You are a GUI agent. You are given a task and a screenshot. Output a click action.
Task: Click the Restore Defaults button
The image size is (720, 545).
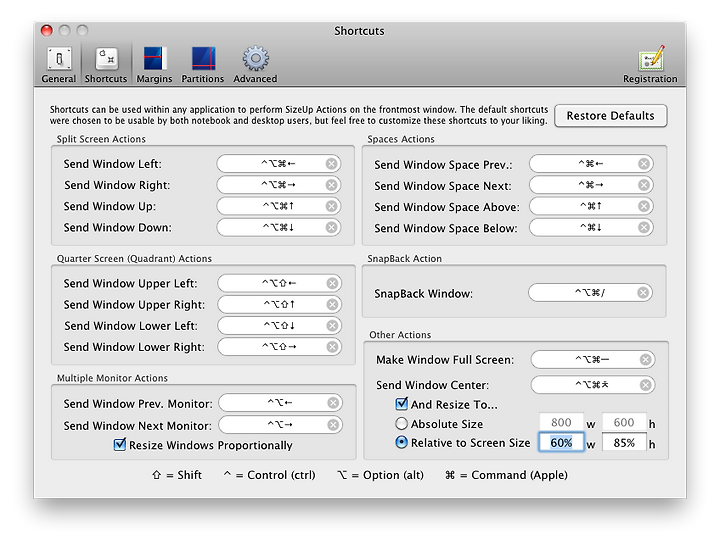point(611,116)
